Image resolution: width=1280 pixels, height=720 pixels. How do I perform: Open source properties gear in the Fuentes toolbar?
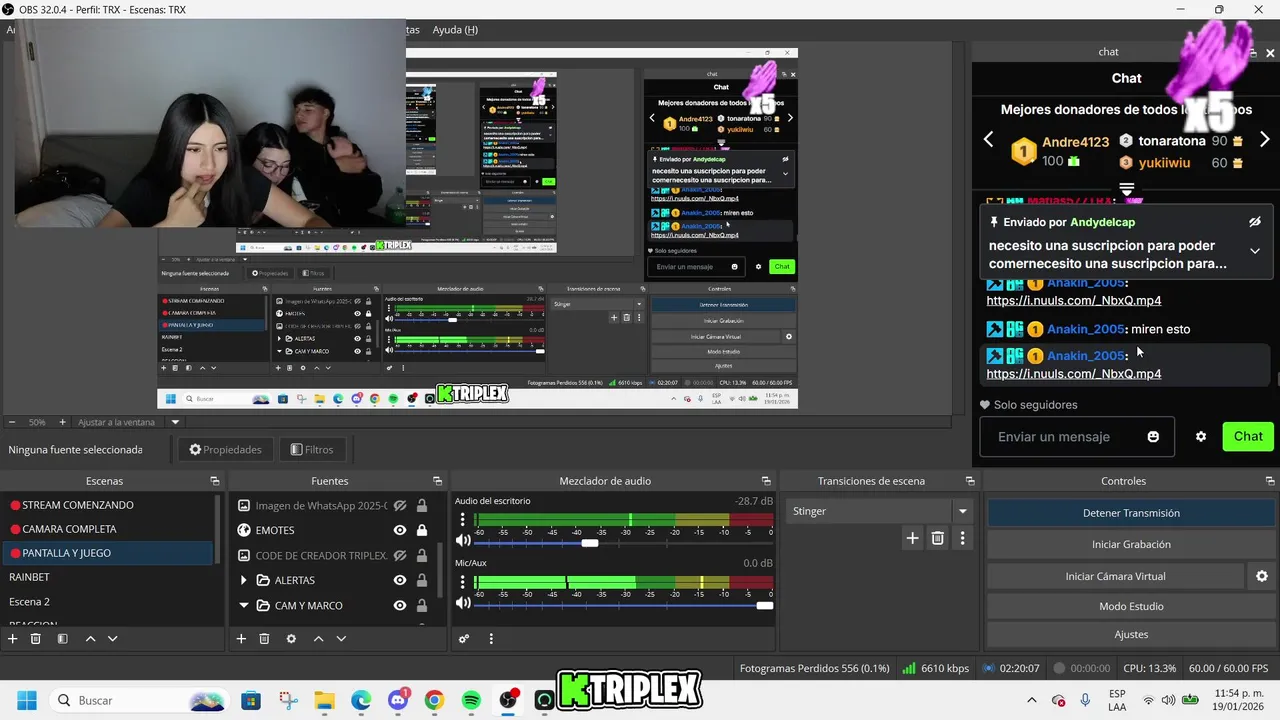pos(291,638)
